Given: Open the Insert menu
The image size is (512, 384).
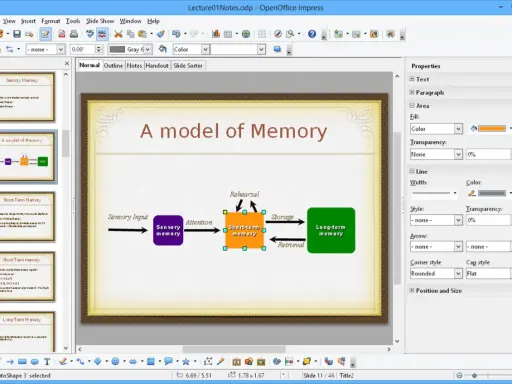Looking at the screenshot, I should [28, 21].
